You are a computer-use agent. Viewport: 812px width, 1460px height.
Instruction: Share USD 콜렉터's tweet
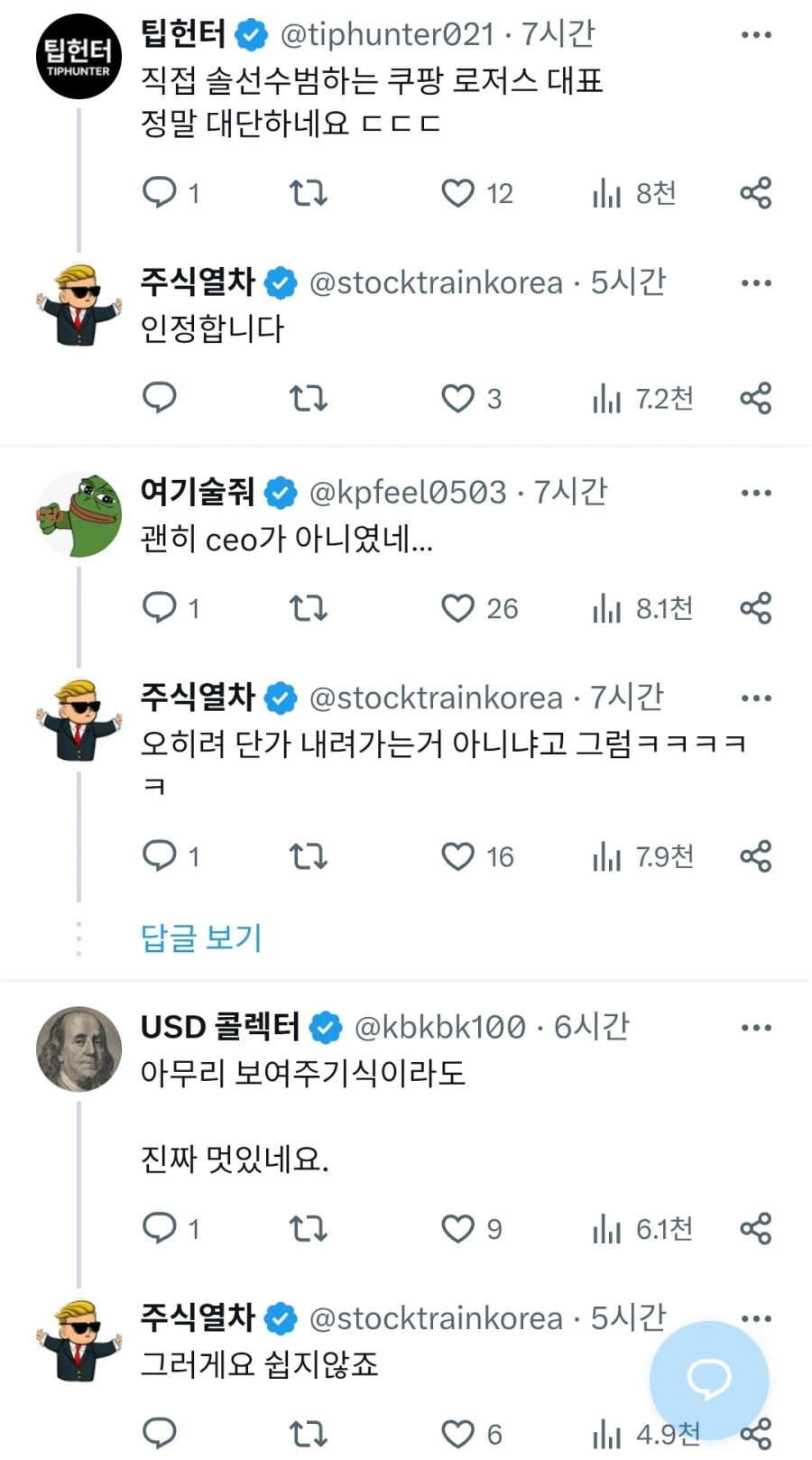tap(756, 1228)
